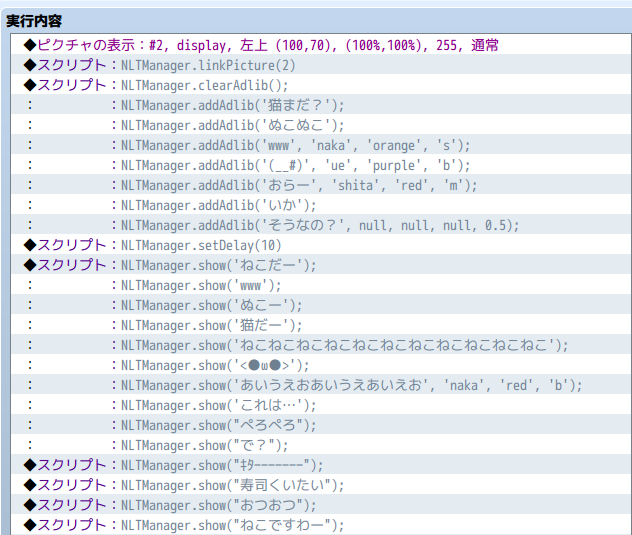Click the addAdlib 'www' orange line

(x=321, y=145)
